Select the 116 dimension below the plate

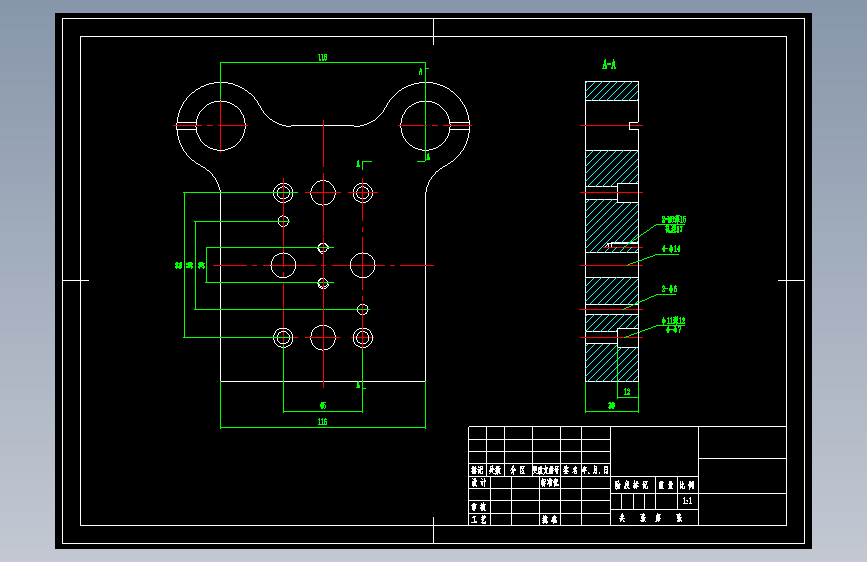click(322, 422)
